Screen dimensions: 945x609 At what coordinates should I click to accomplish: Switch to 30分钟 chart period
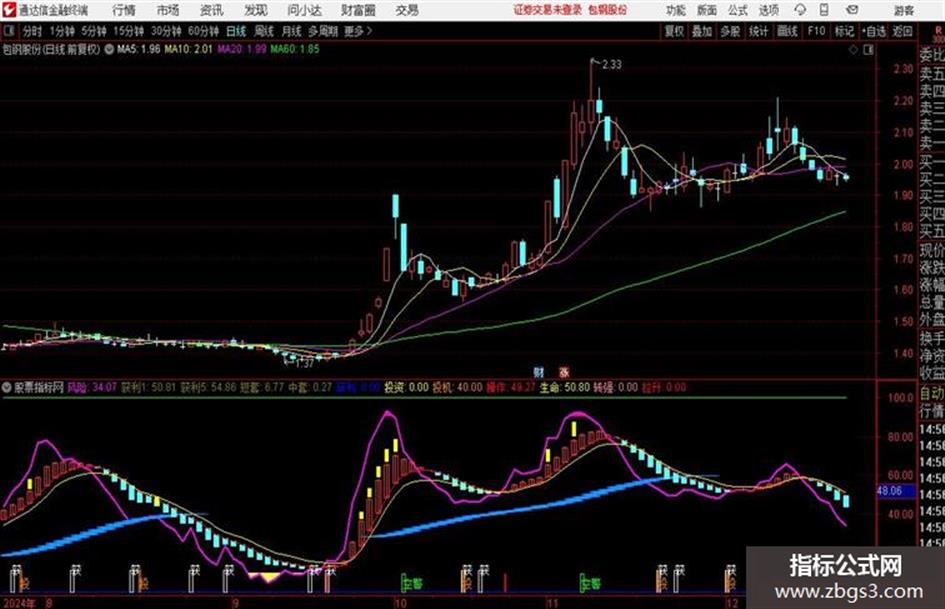tap(166, 31)
